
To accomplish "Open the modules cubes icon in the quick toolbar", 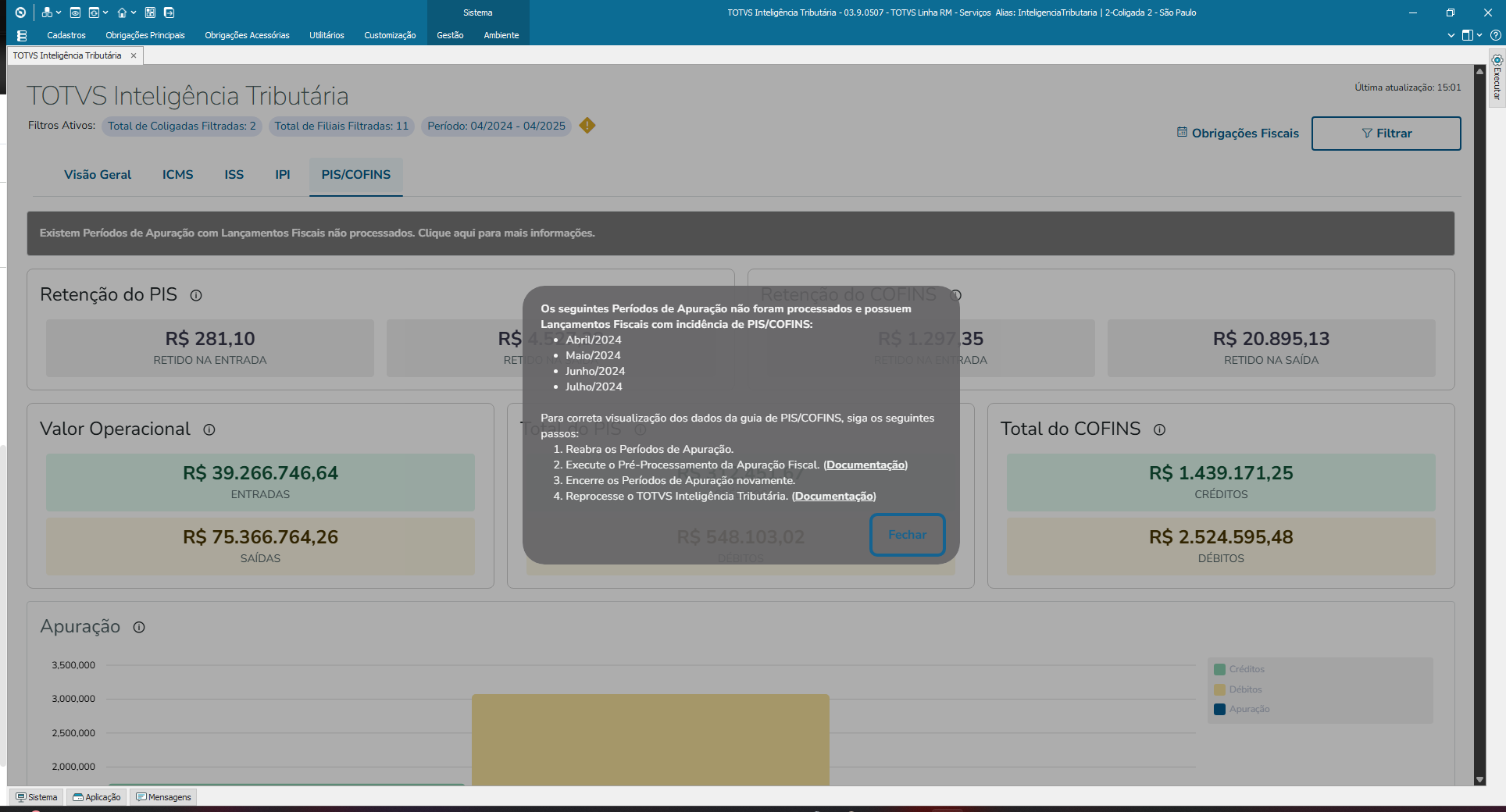I will click(47, 12).
